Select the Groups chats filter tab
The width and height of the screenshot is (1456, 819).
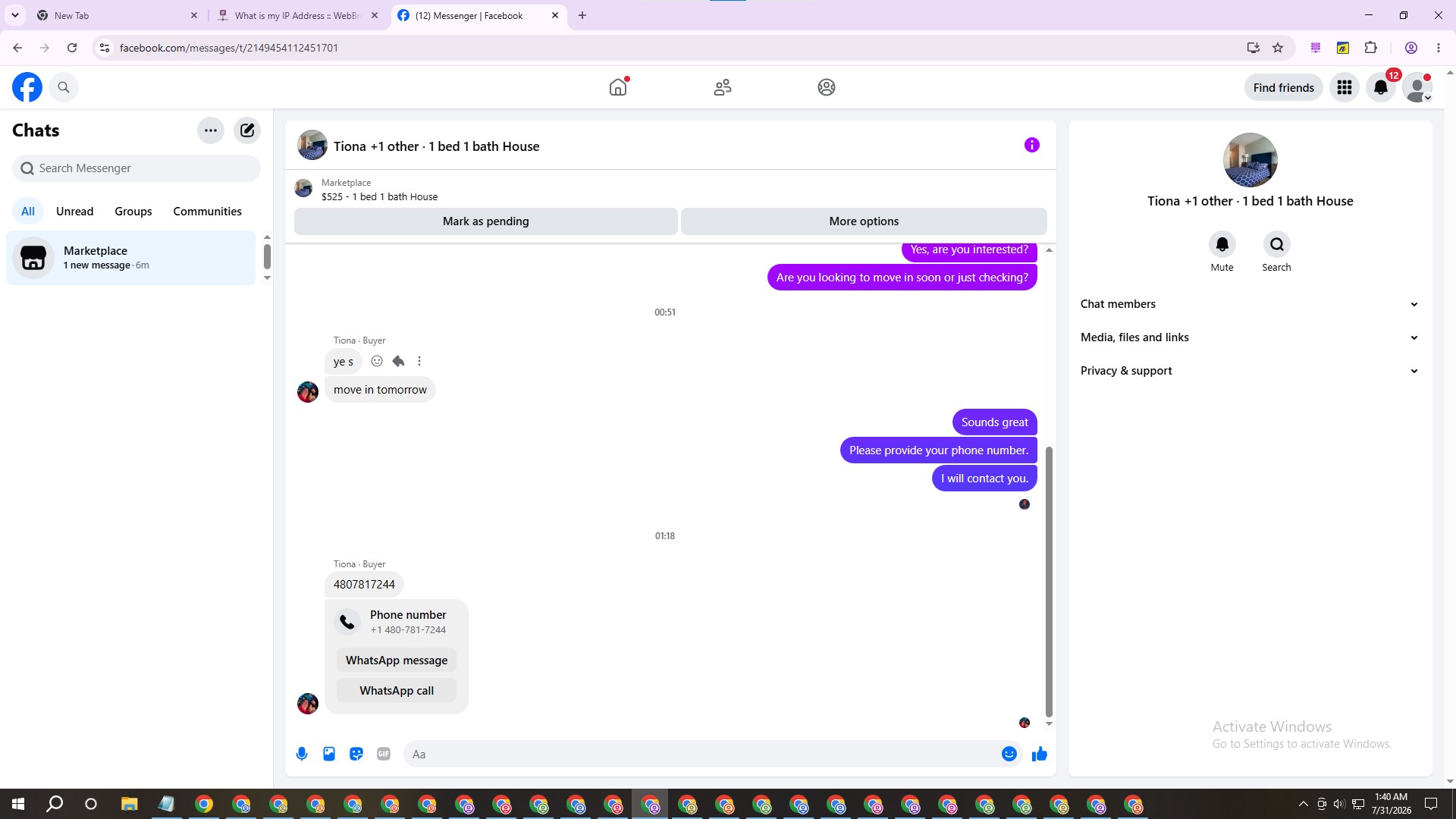point(133,212)
